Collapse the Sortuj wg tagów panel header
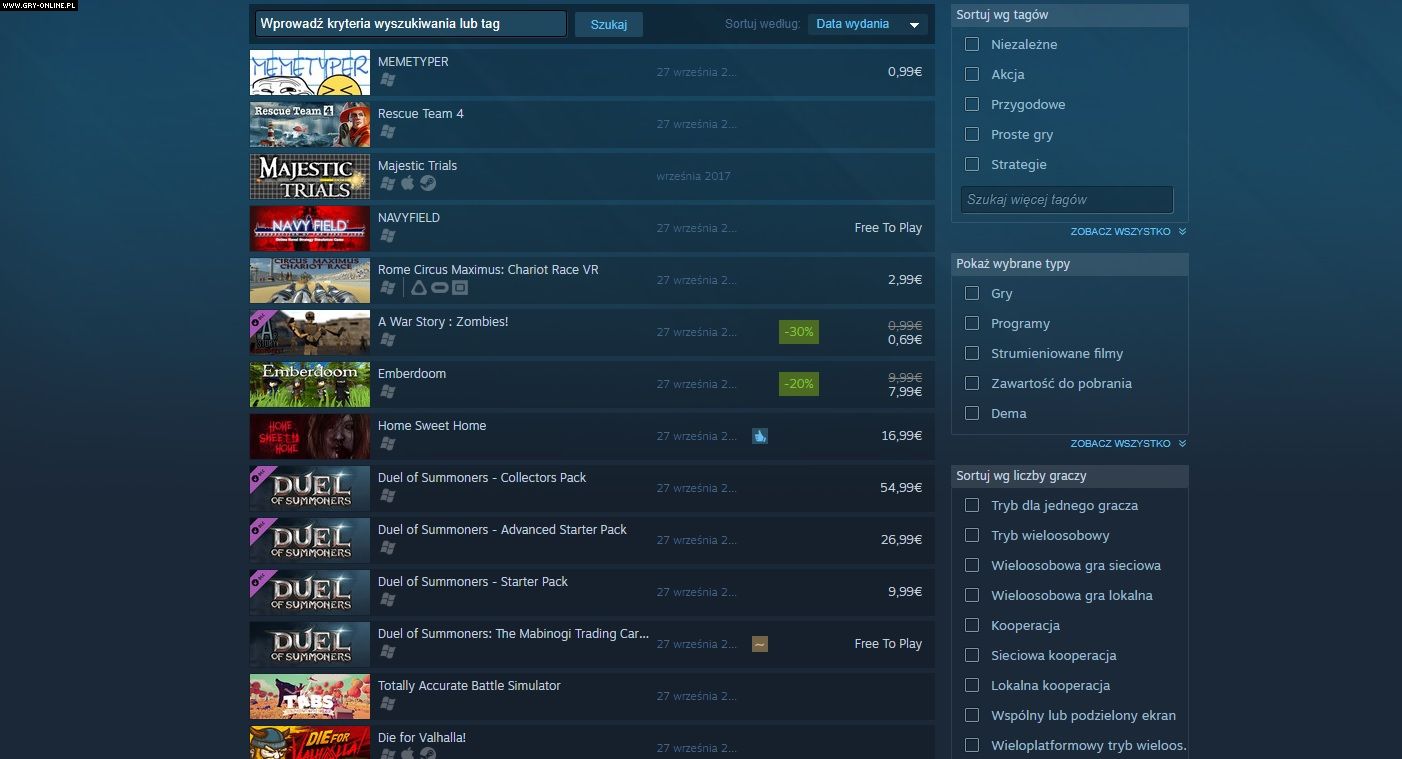This screenshot has width=1402, height=759. coord(1069,15)
